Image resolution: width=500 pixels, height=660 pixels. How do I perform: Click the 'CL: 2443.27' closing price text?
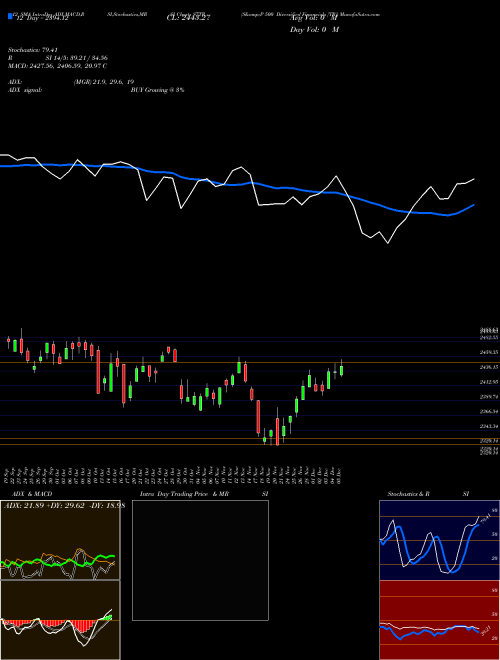pyautogui.click(x=186, y=18)
